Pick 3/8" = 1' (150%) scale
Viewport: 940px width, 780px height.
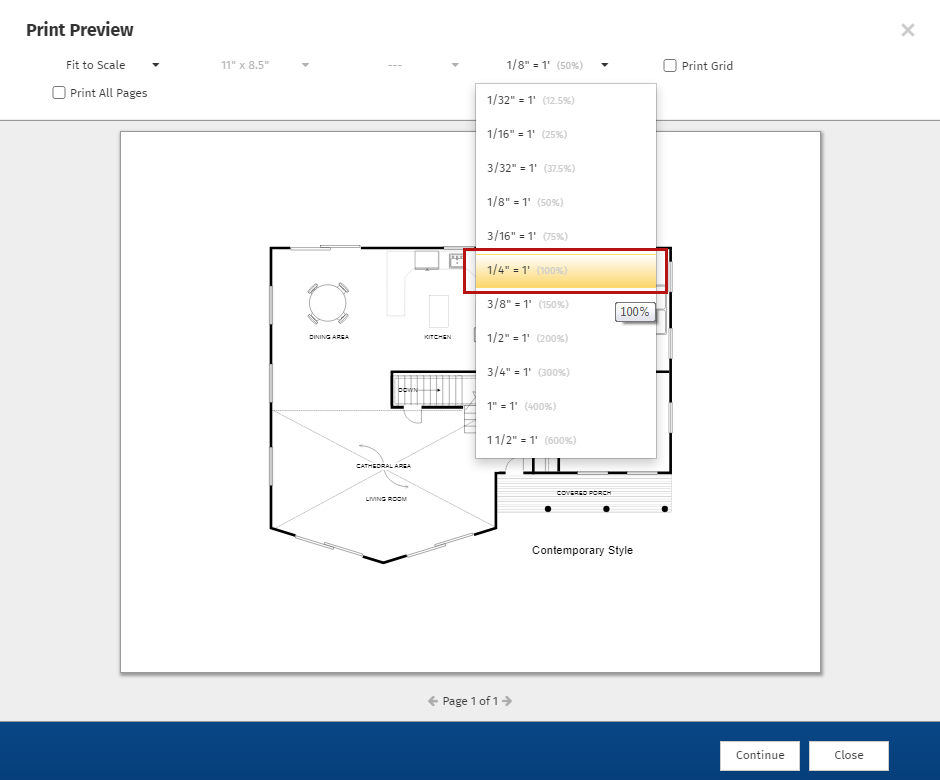565,304
